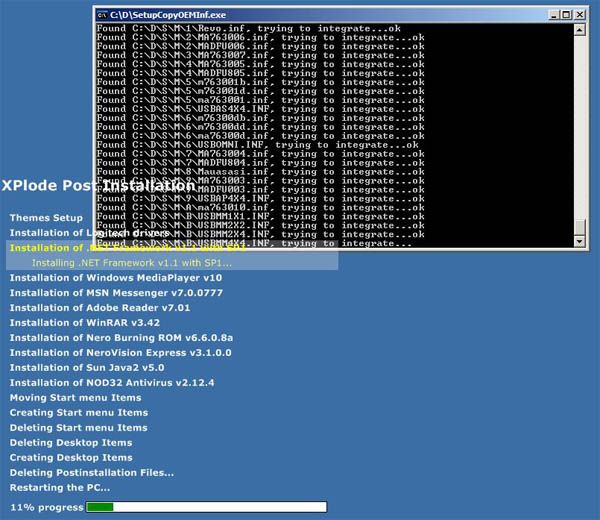The width and height of the screenshot is (600, 520).
Task: Click 'Deleting Start menu Items'
Action: coord(78,428)
